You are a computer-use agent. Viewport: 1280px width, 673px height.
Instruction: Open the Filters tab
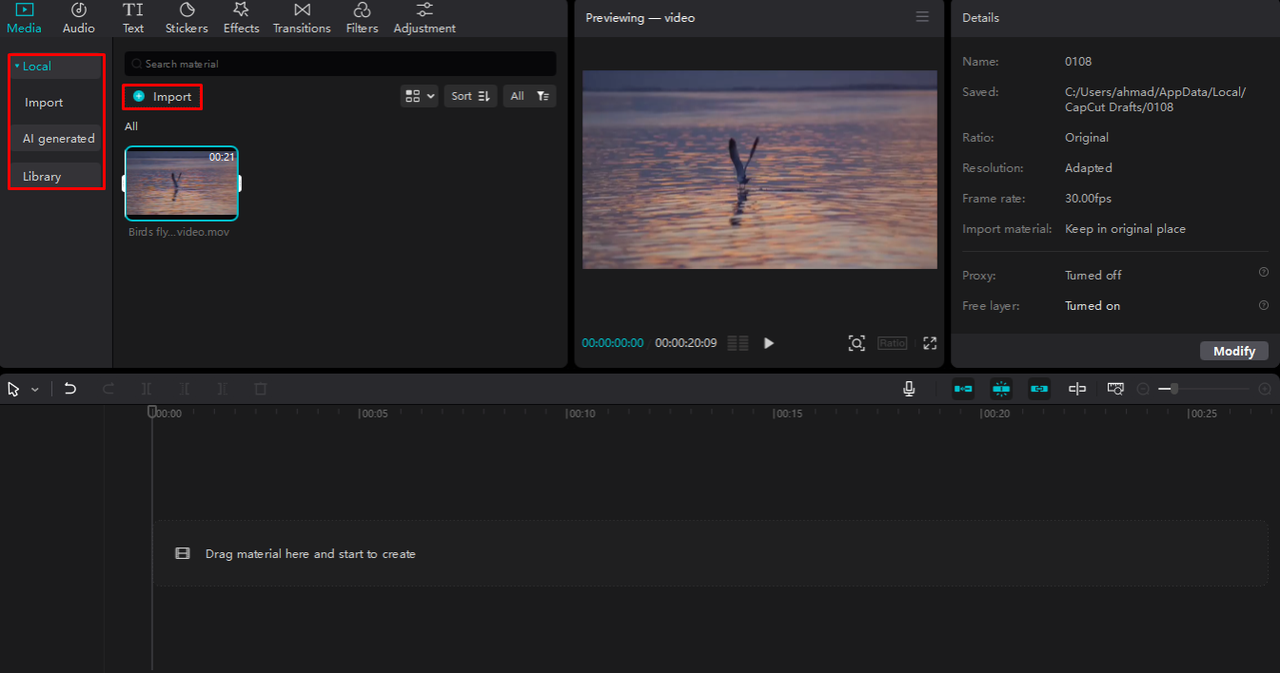click(x=362, y=18)
